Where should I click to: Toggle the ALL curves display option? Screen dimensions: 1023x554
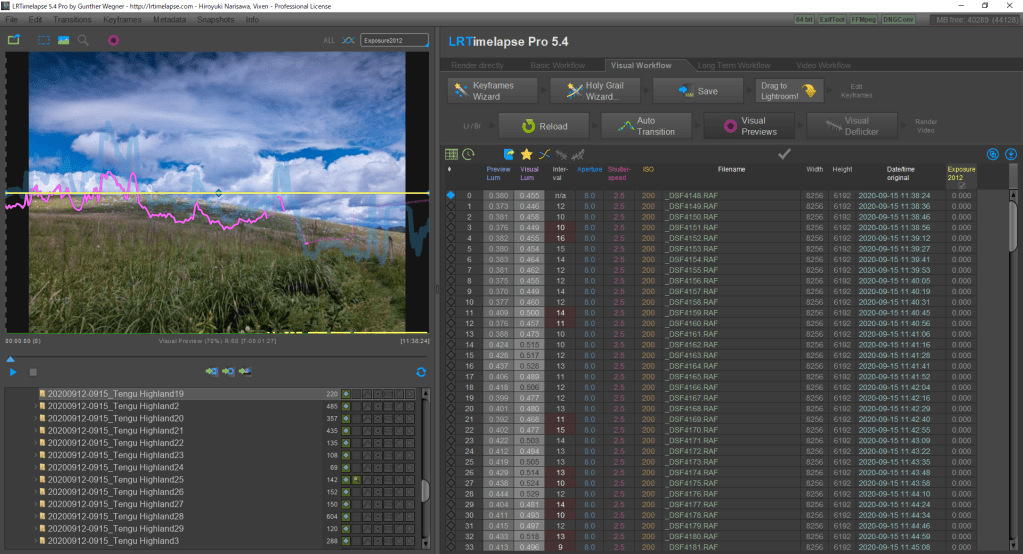[x=329, y=41]
